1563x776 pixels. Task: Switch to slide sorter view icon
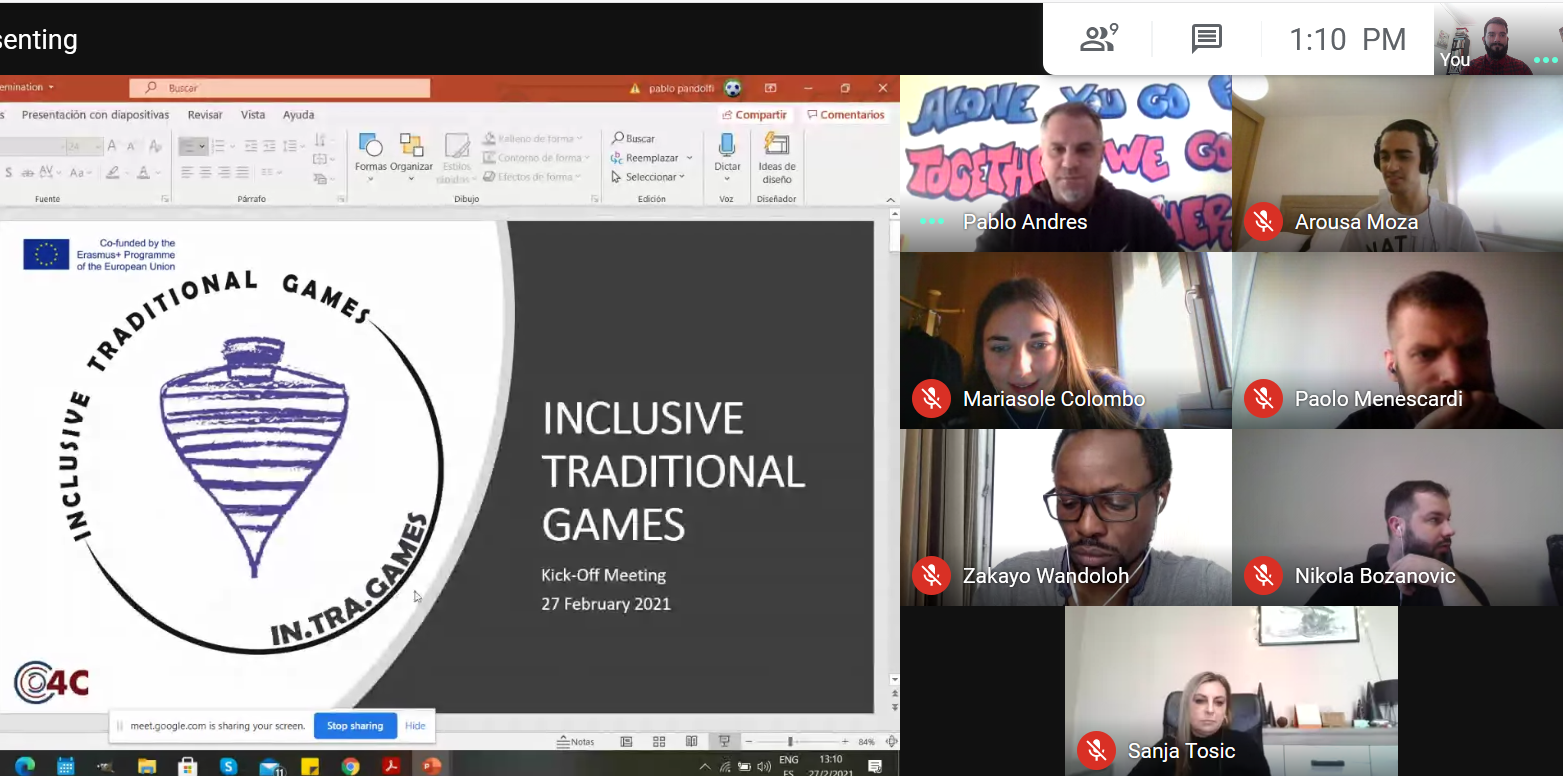tap(659, 741)
